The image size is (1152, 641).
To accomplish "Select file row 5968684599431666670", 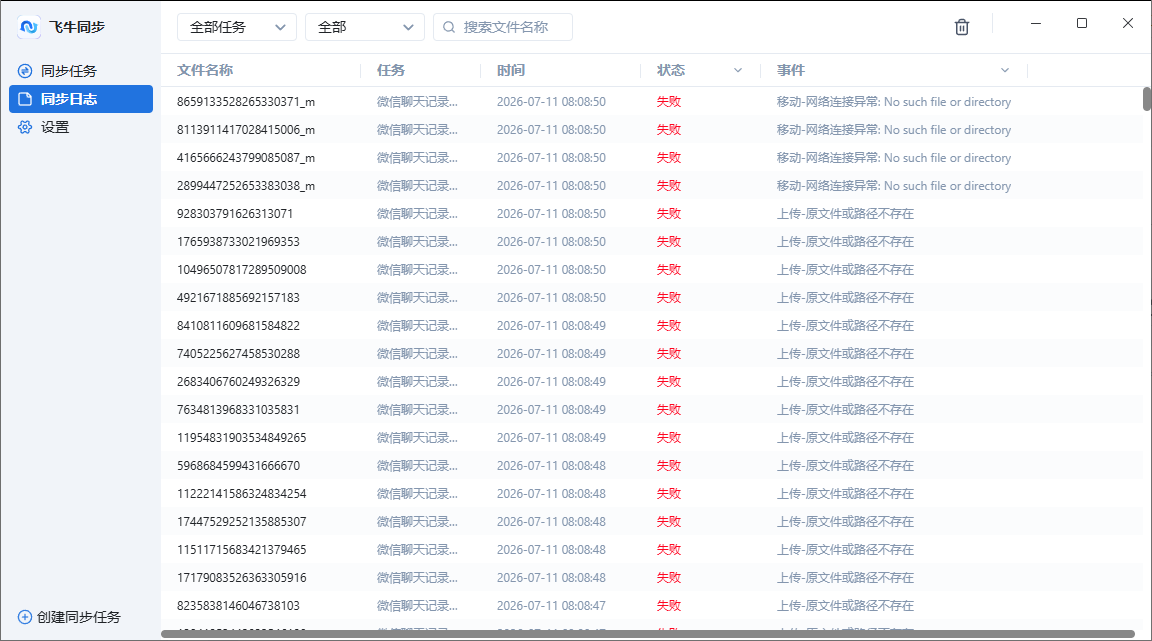I will point(652,465).
